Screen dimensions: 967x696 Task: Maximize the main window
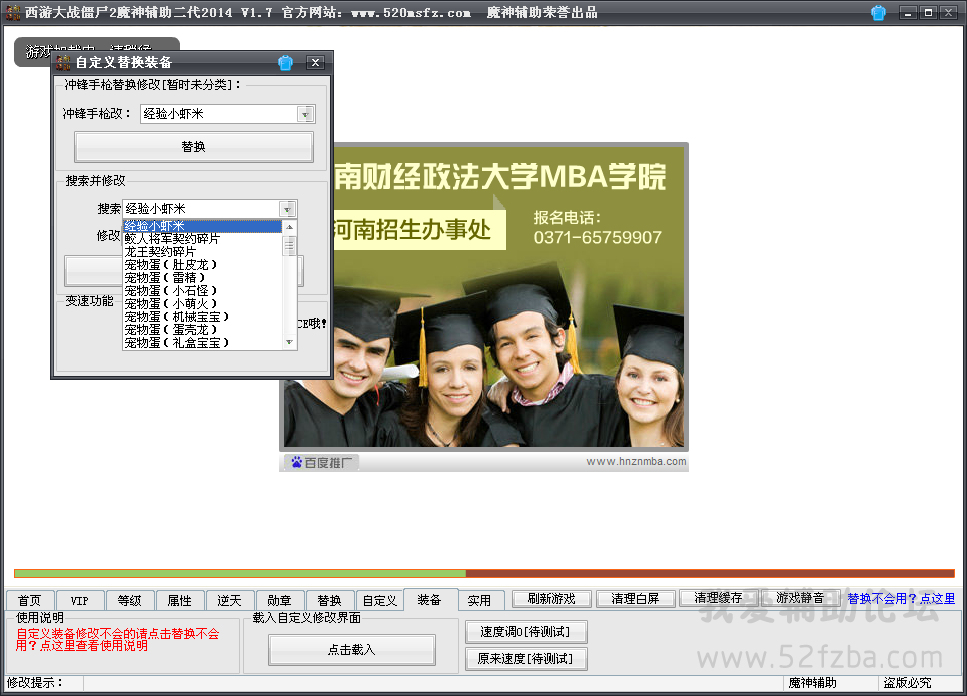click(x=928, y=12)
